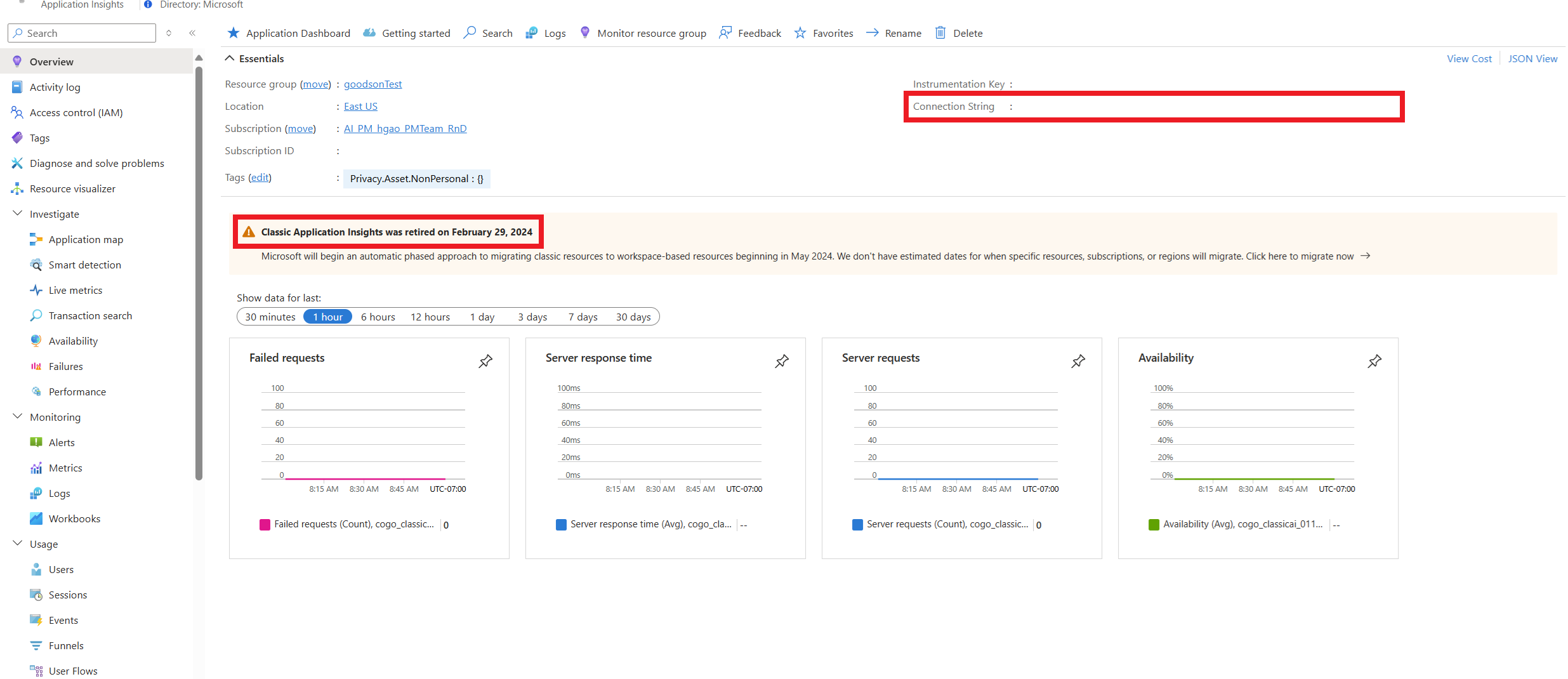Open the Application map
The image size is (1568, 679).
pyautogui.click(x=86, y=239)
